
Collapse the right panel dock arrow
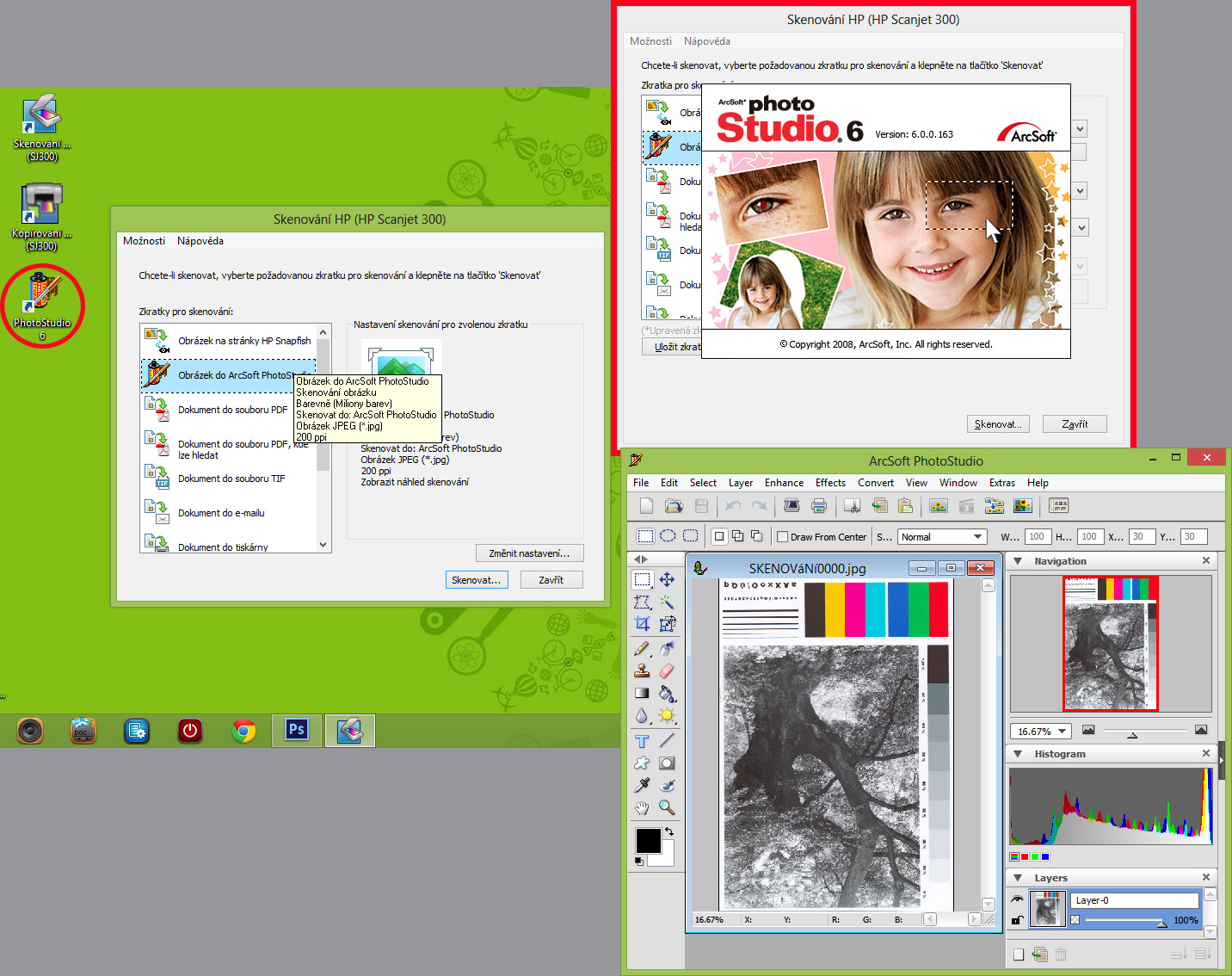(x=1221, y=761)
